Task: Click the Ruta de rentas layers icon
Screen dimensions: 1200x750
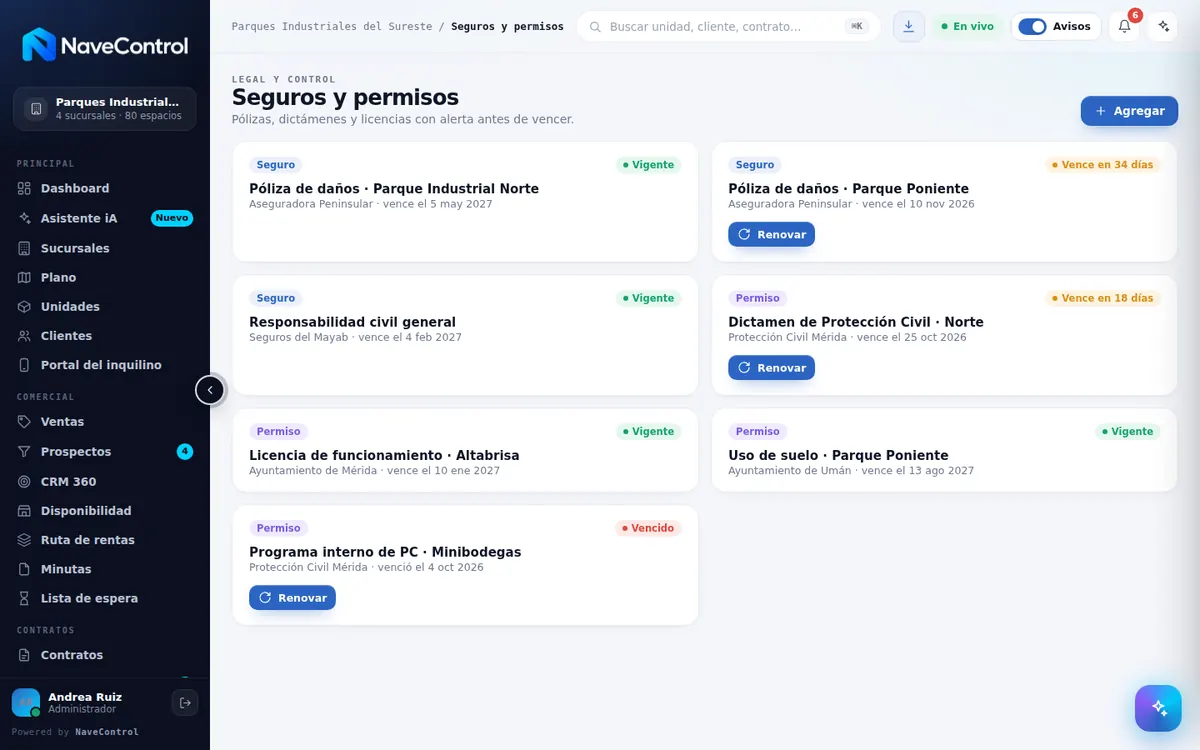Action: [x=25, y=540]
